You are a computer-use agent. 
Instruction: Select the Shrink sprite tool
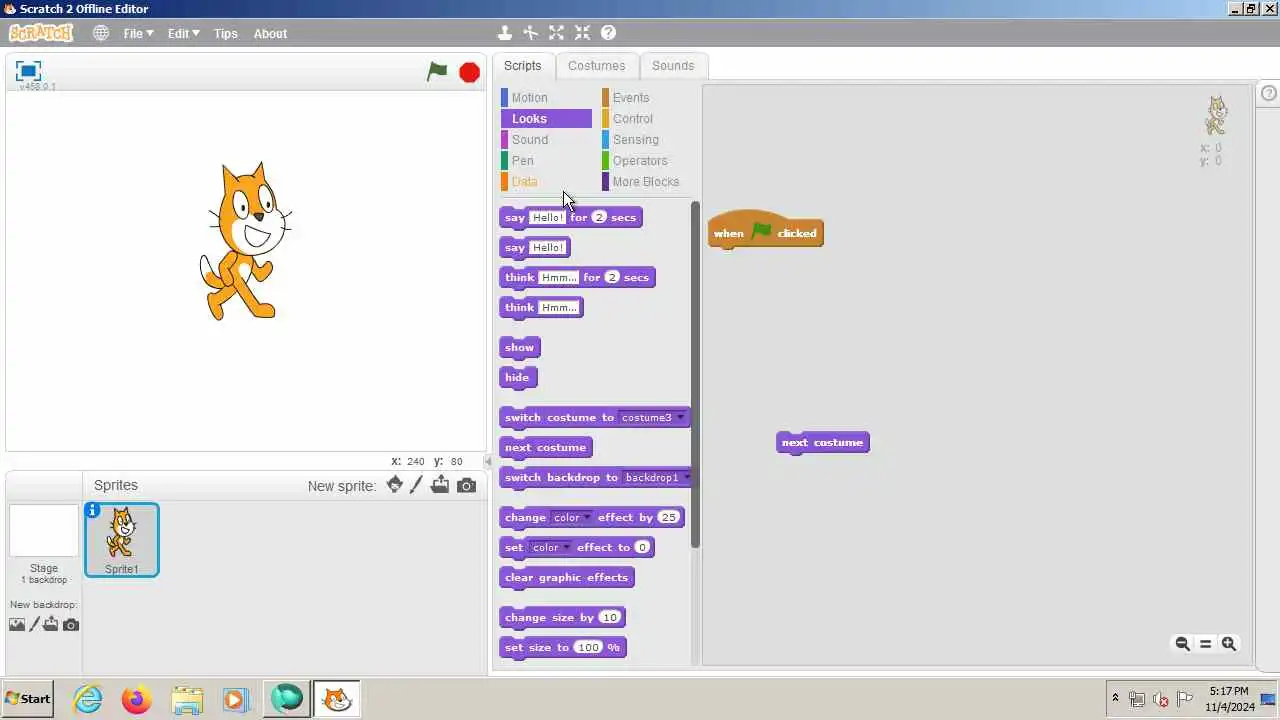pyautogui.click(x=582, y=33)
